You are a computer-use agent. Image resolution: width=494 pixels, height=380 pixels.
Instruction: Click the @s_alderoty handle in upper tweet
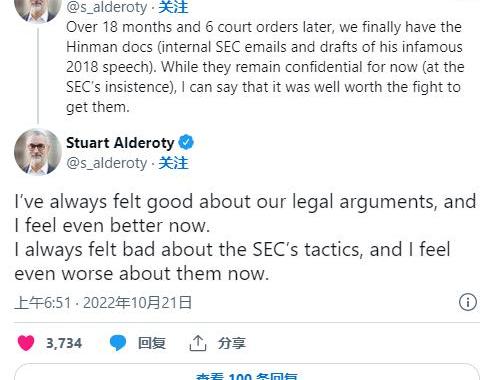click(107, 7)
